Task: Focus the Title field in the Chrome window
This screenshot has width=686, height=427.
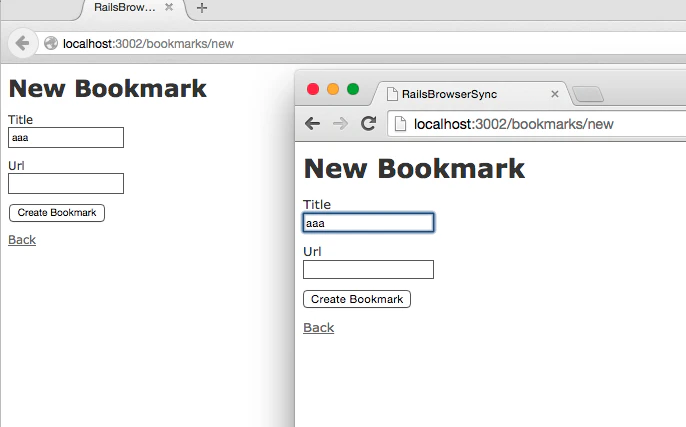Action: (x=368, y=223)
